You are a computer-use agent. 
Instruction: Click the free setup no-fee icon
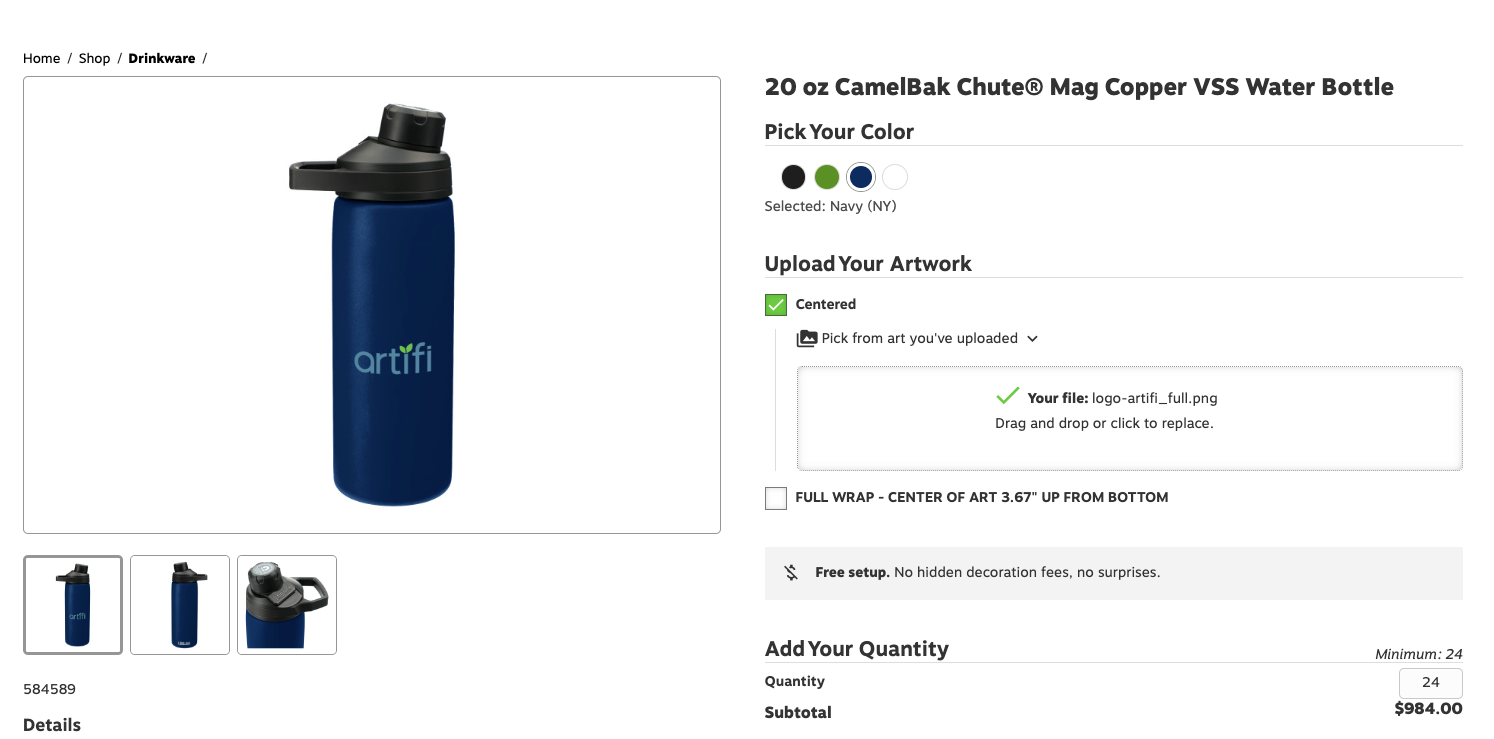click(790, 572)
